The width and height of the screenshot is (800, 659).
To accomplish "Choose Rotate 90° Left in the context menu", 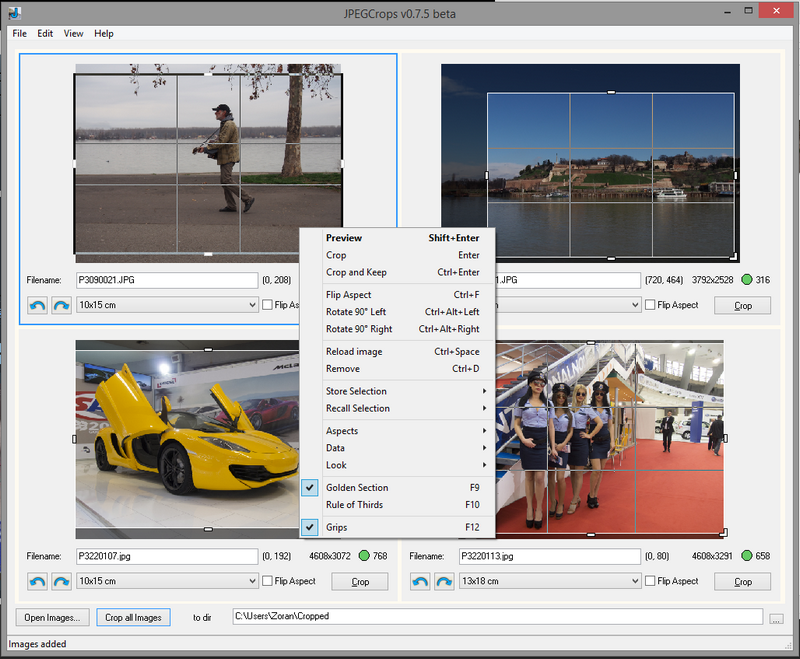I will 398,312.
